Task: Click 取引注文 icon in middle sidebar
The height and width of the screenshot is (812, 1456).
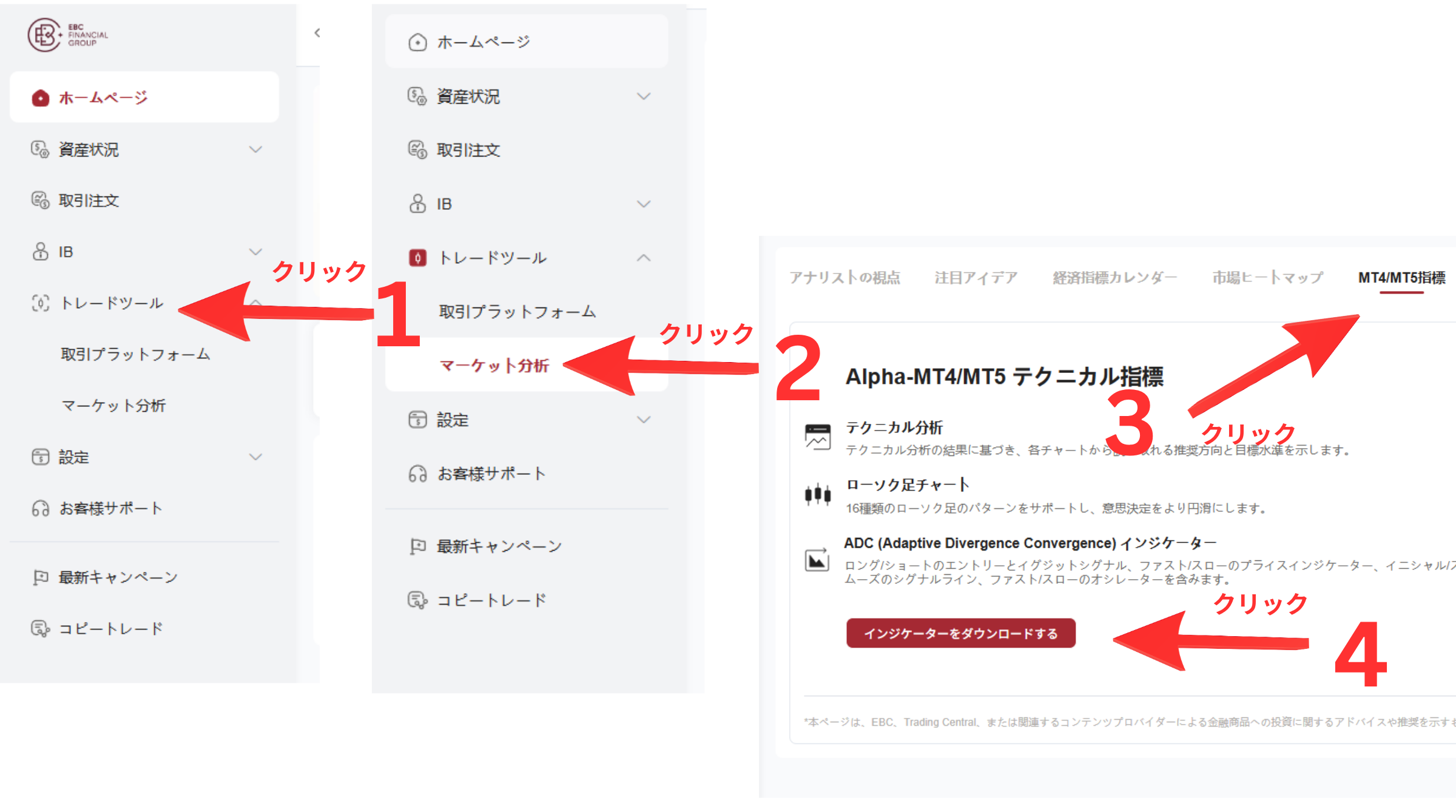Action: tap(417, 149)
